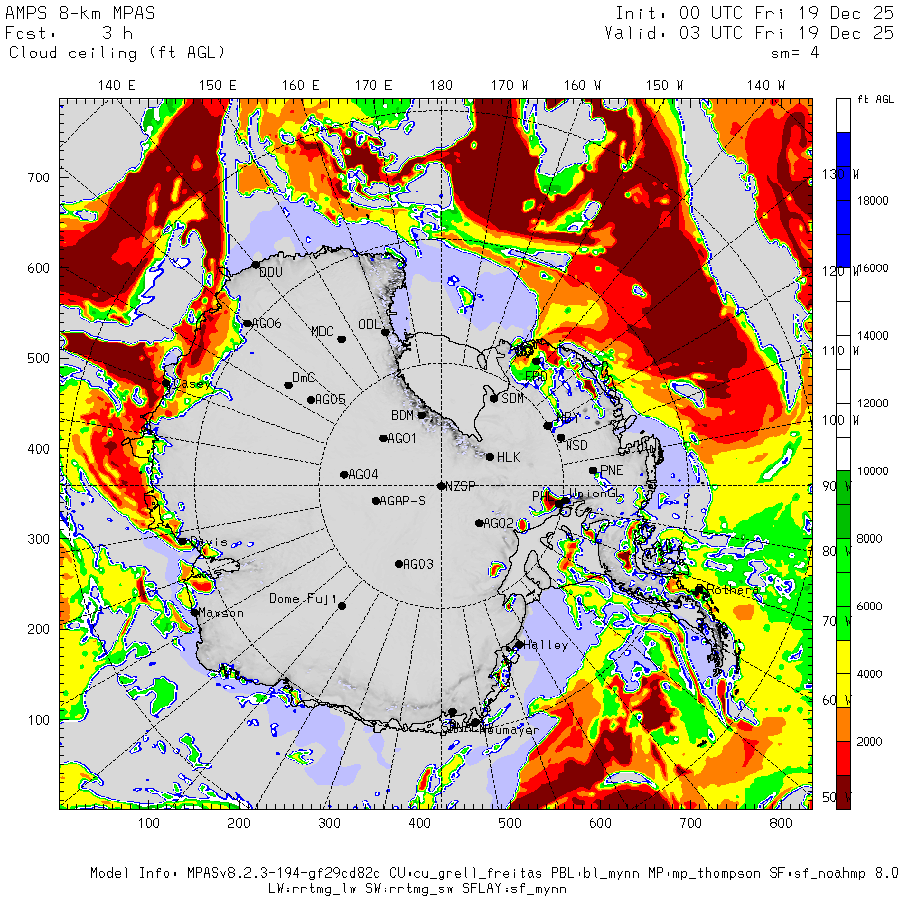Click the Dome Fuji station label
This screenshot has height=900, width=900.
tap(303, 599)
